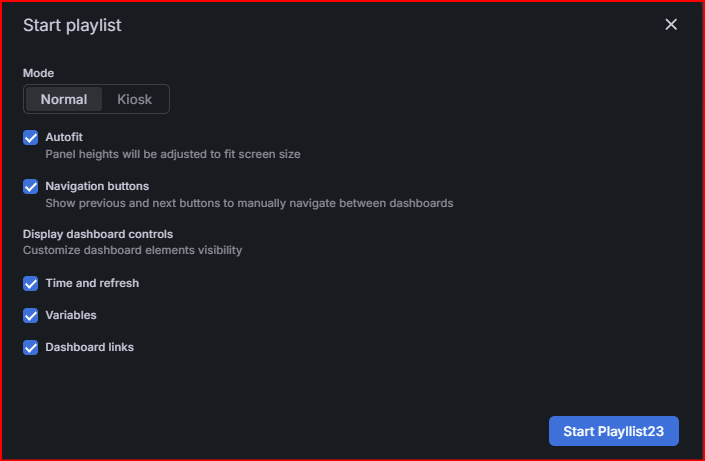Disable the Navigation buttons checkbox
The width and height of the screenshot is (705, 461).
click(31, 186)
